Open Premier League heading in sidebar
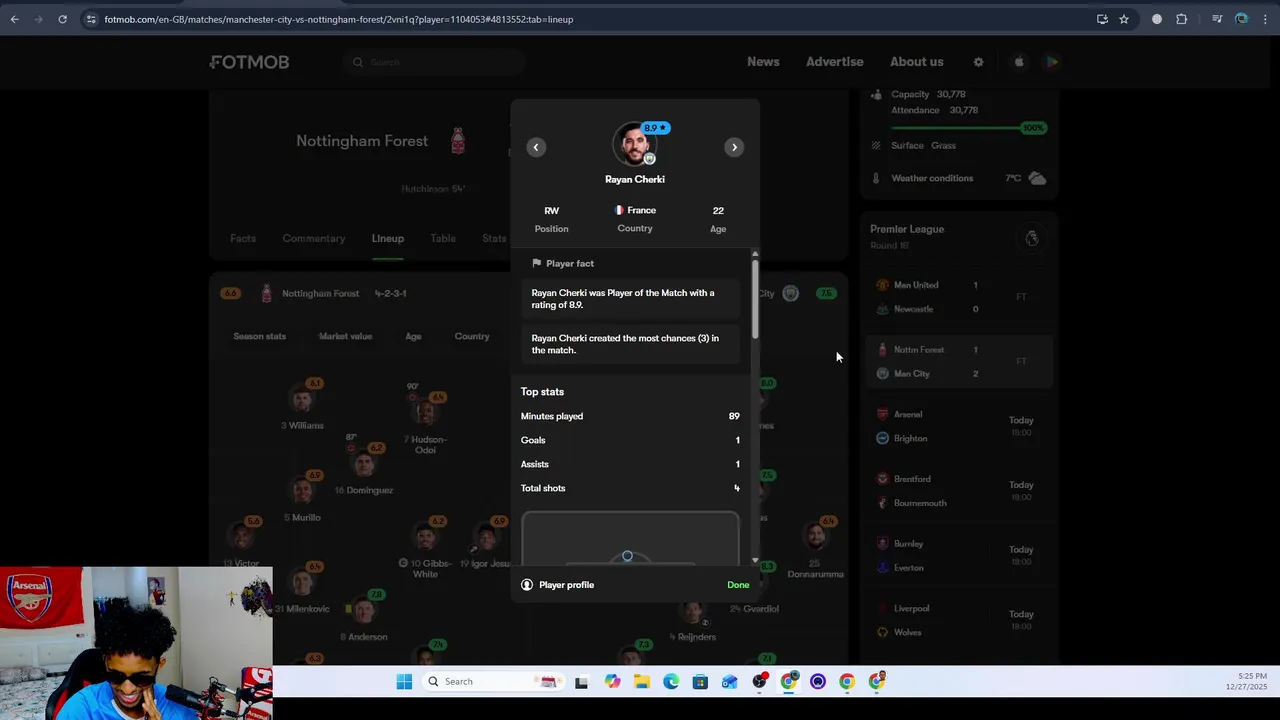Viewport: 1280px width, 720px height. click(907, 229)
